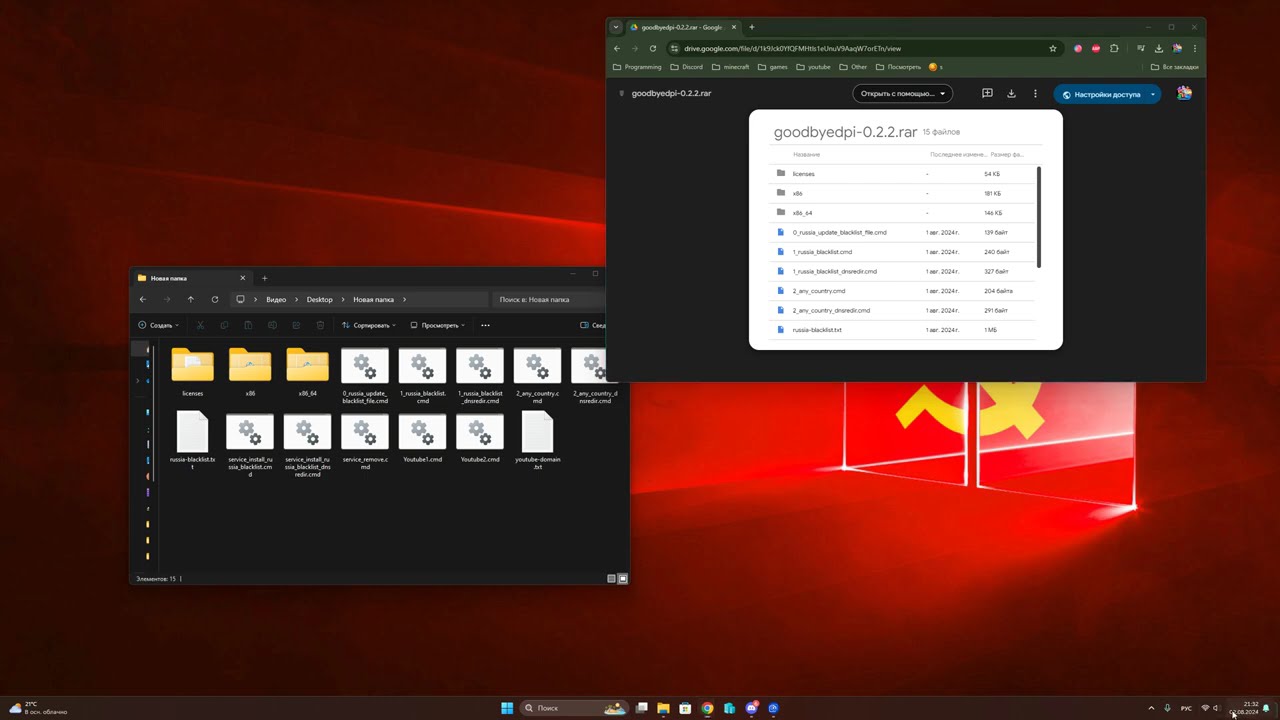The height and width of the screenshot is (720, 1280).
Task: Select the Youtube1.cmd file
Action: pyautogui.click(x=422, y=438)
